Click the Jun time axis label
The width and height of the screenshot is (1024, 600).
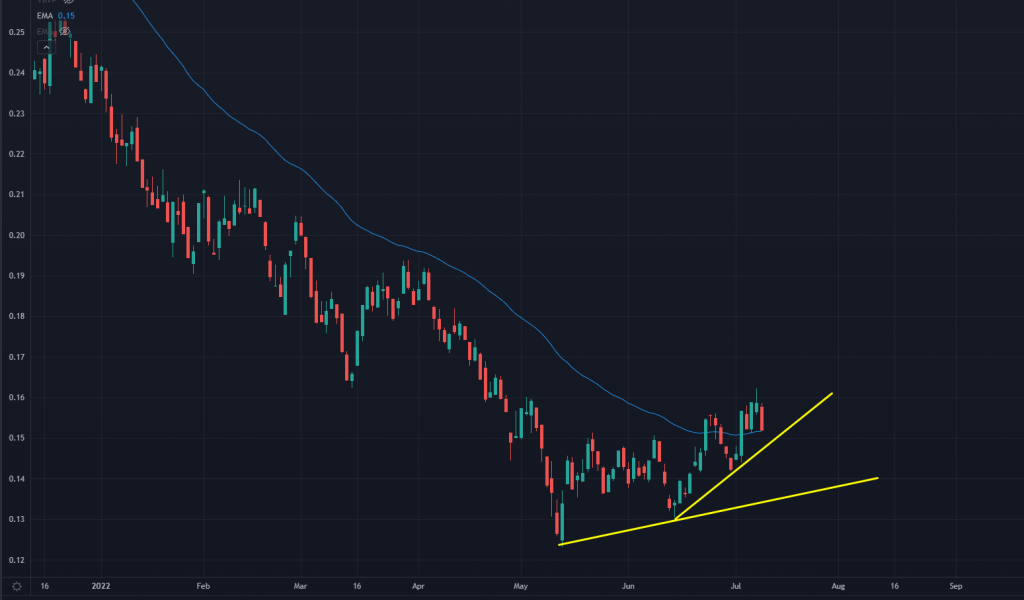click(628, 586)
